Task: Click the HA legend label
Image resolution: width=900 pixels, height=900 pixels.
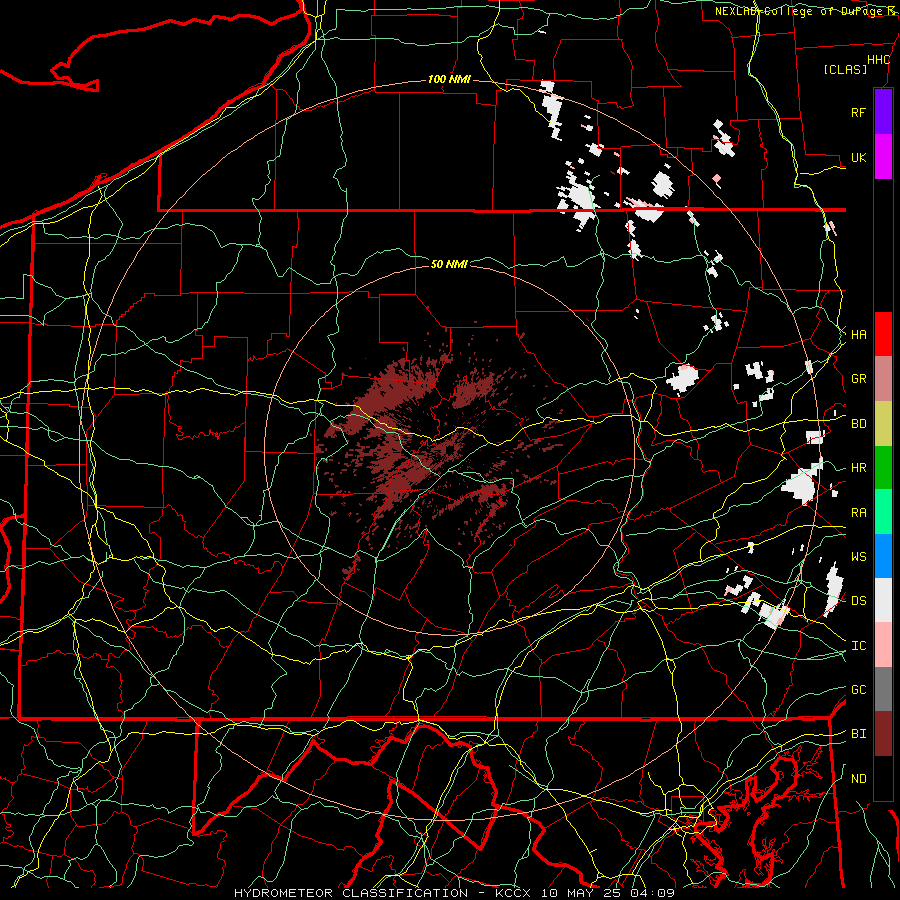Action: (x=858, y=334)
